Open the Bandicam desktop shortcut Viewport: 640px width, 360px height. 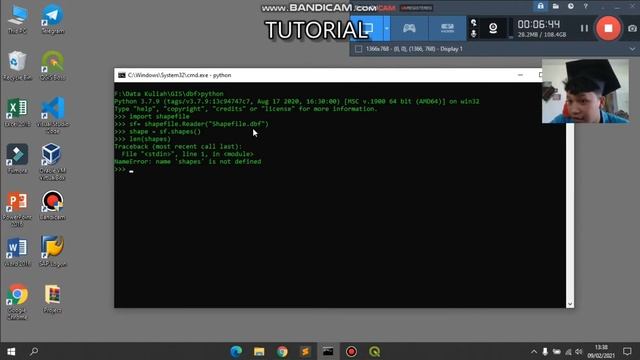(x=53, y=205)
